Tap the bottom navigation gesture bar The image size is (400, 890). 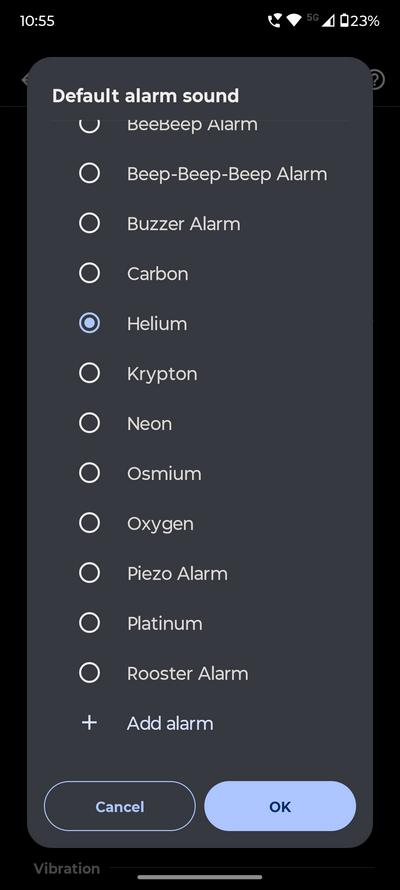point(200,877)
